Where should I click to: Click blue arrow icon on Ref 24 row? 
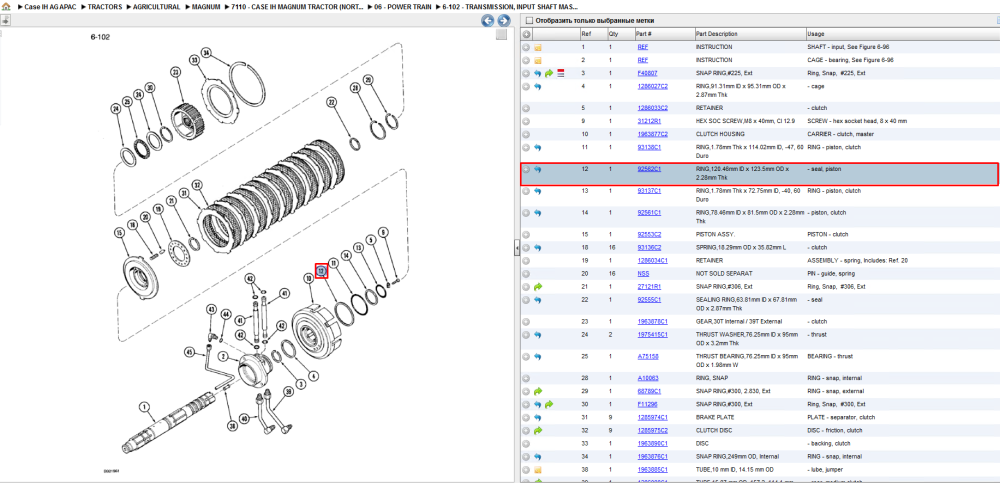pos(538,335)
